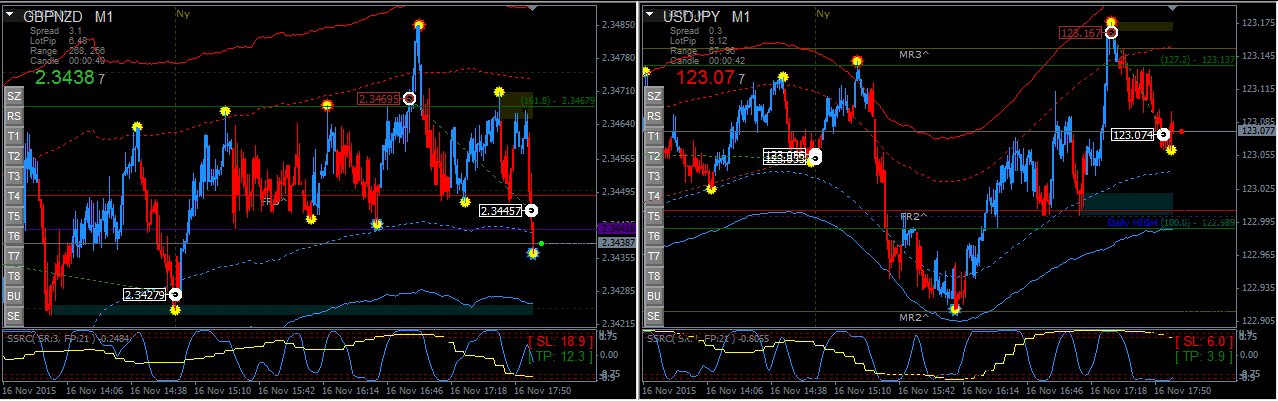Select T6 button on GBPNZD chart
This screenshot has width=1278, height=401.
(14, 236)
